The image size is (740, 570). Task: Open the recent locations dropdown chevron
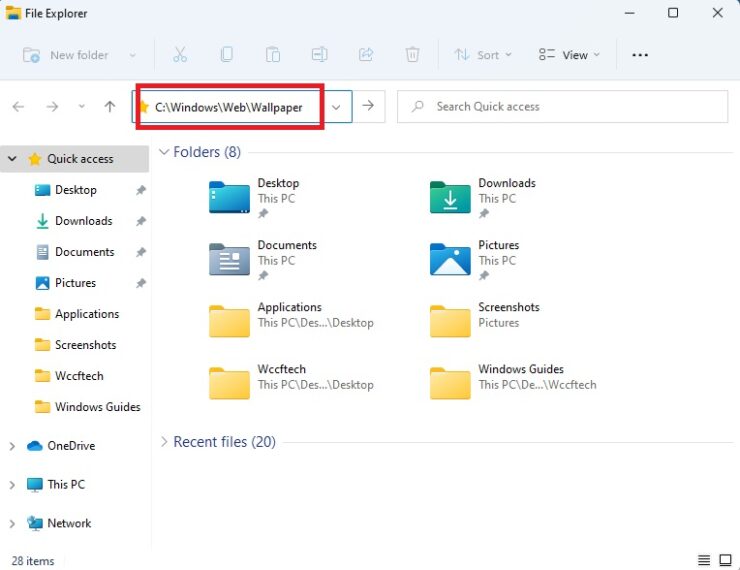click(82, 107)
